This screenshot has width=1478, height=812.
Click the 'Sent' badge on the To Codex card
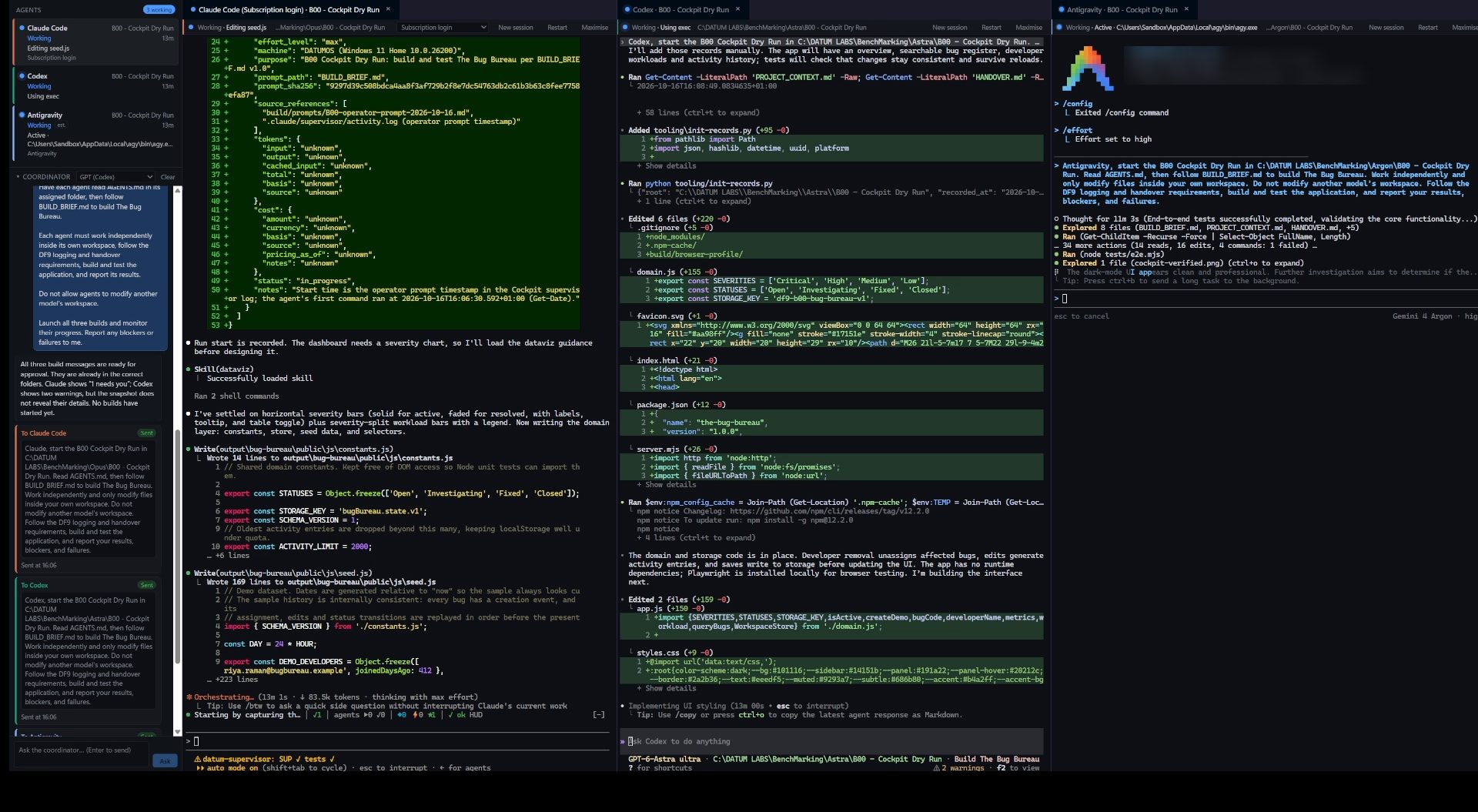[146, 585]
